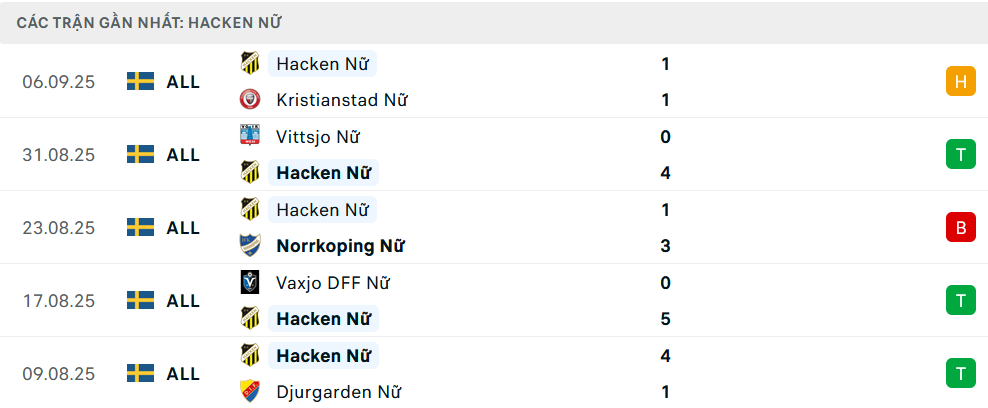Click Norrkoping Nữ team crest
988x408 pixels.
tap(250, 246)
